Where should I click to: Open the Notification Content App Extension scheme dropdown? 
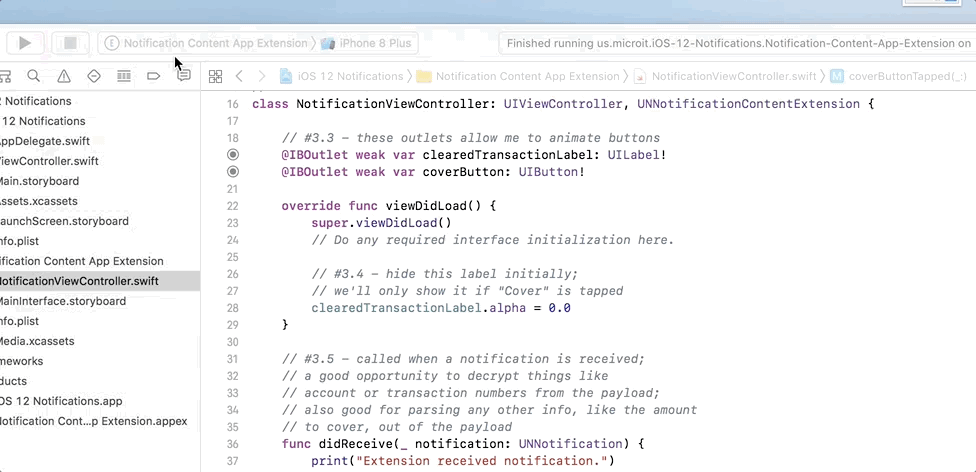pos(206,43)
